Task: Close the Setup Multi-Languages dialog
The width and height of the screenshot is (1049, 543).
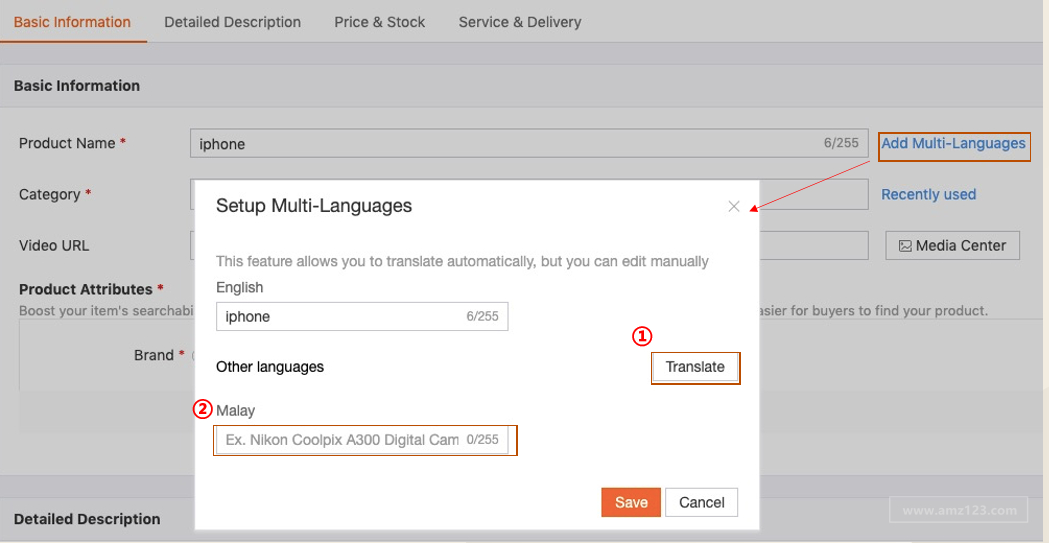Action: click(x=734, y=207)
